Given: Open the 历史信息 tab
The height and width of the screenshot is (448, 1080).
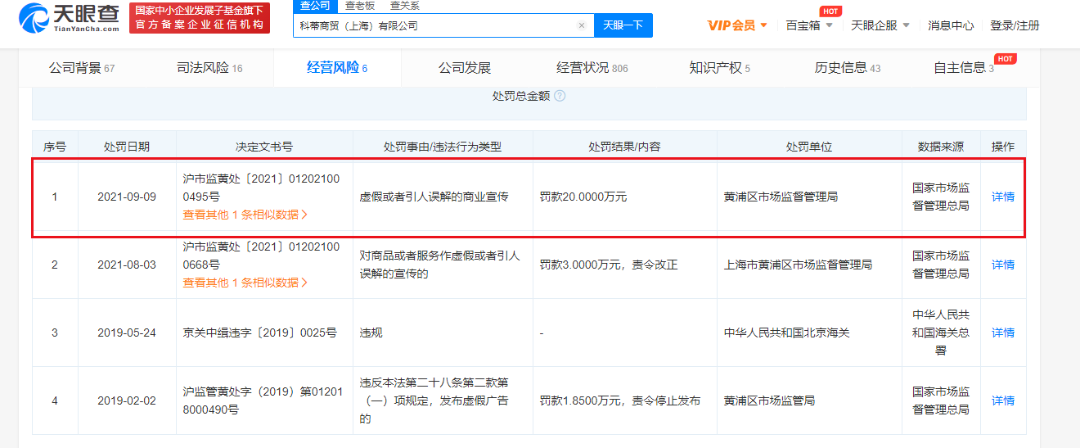Looking at the screenshot, I should tap(847, 68).
